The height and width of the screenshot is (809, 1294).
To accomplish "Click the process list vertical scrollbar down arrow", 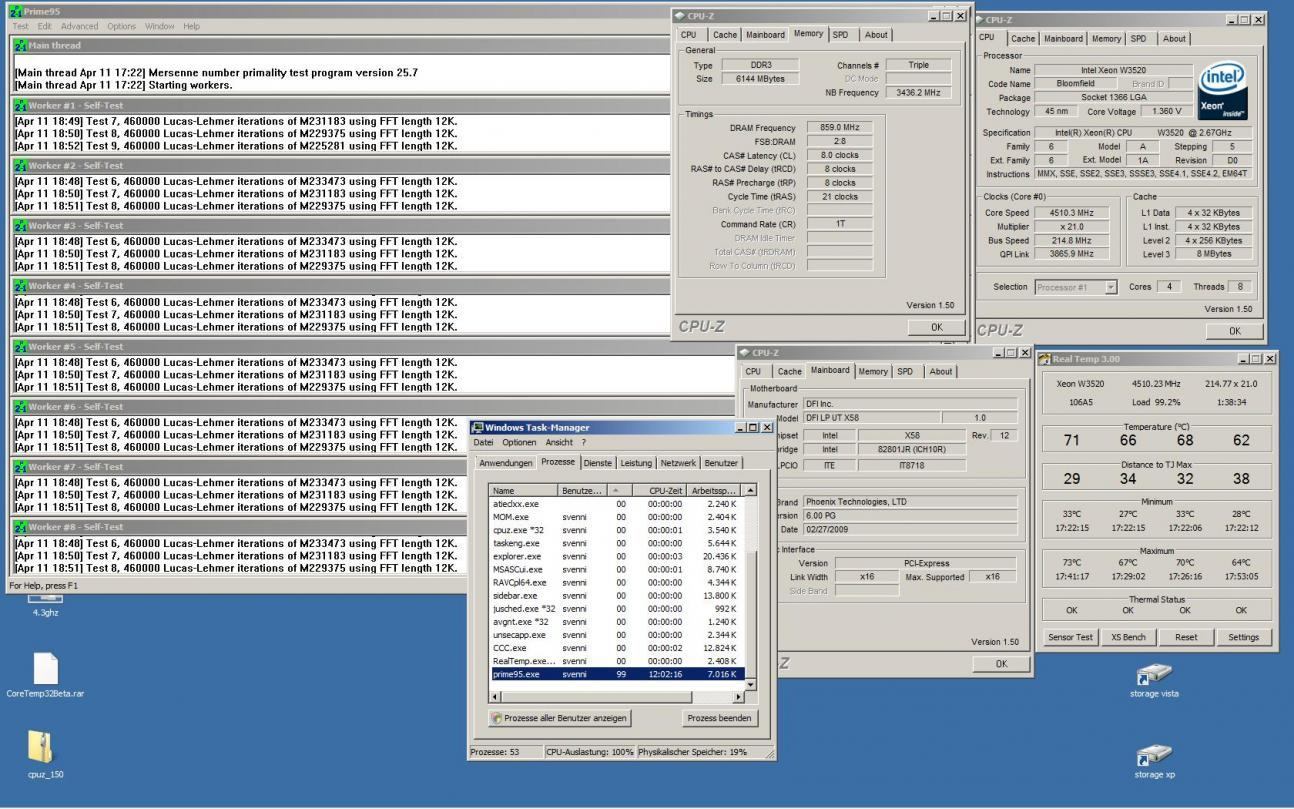I will (751, 684).
